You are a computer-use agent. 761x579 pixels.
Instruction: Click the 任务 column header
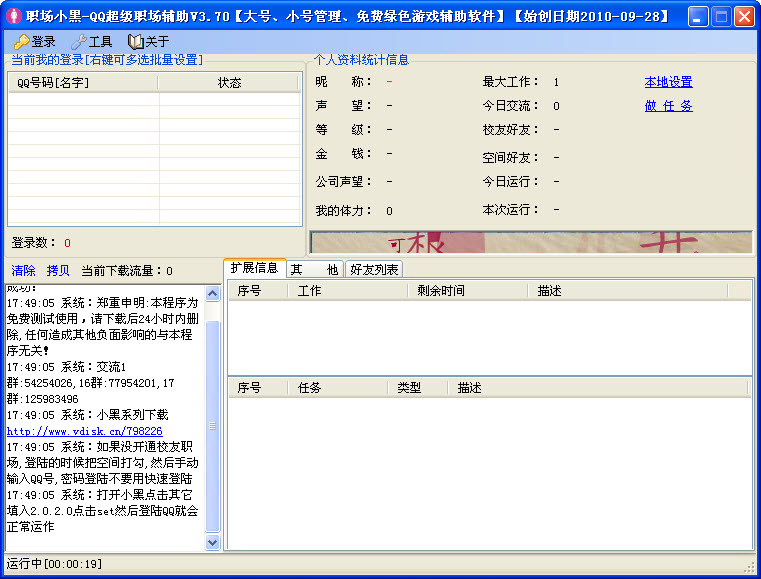pos(338,388)
